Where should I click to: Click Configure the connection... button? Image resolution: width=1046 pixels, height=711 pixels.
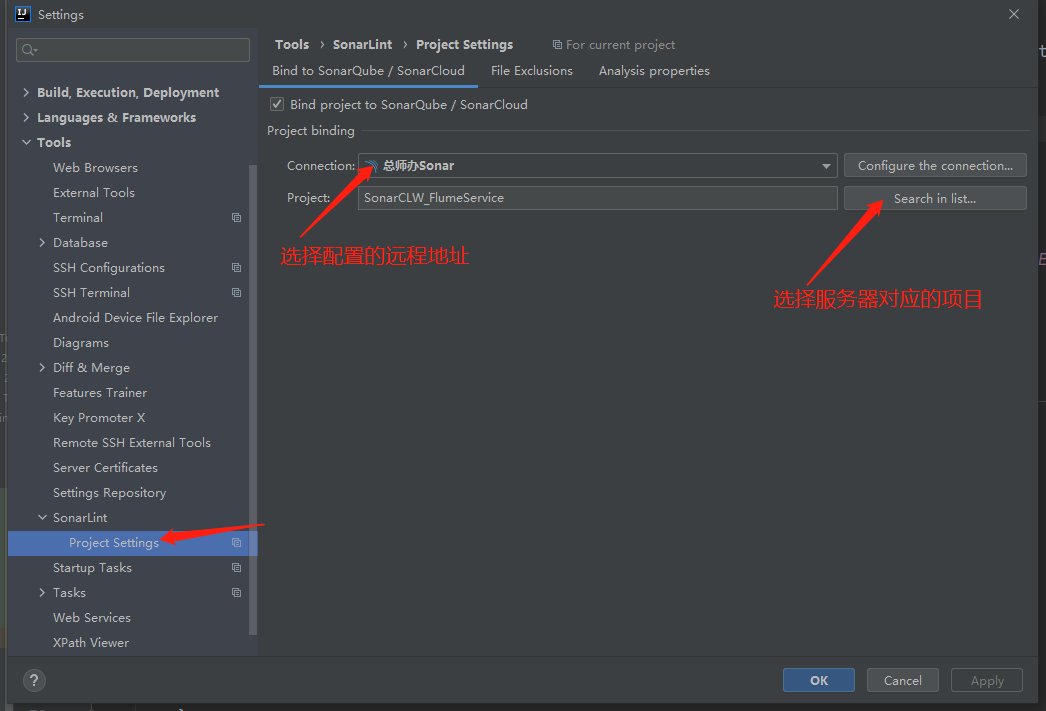pos(935,165)
